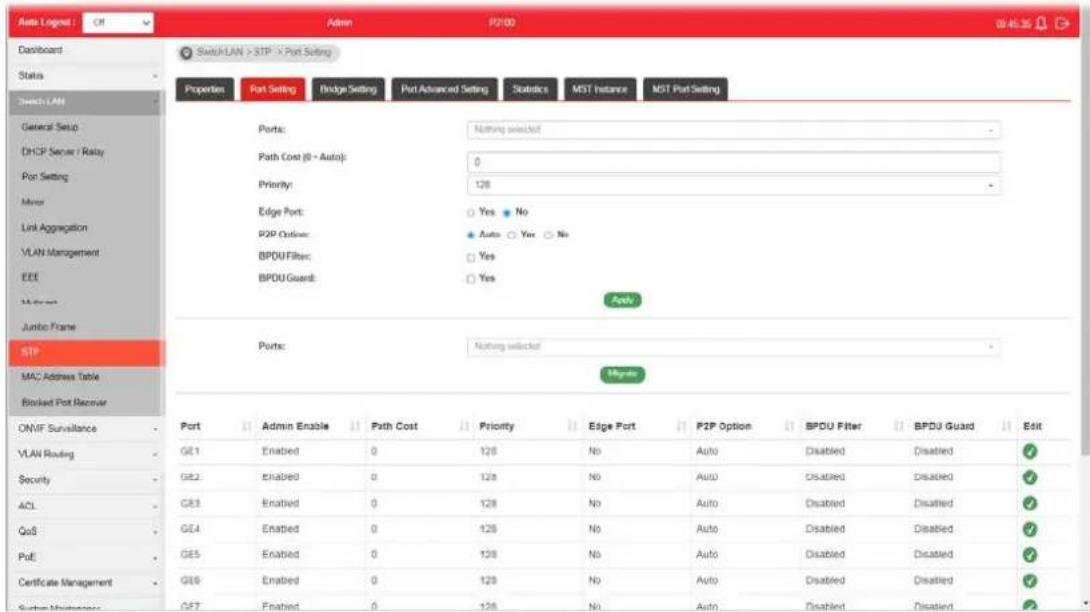
Task: Expand the ONVIF Surveillance menu
Action: click(x=86, y=428)
